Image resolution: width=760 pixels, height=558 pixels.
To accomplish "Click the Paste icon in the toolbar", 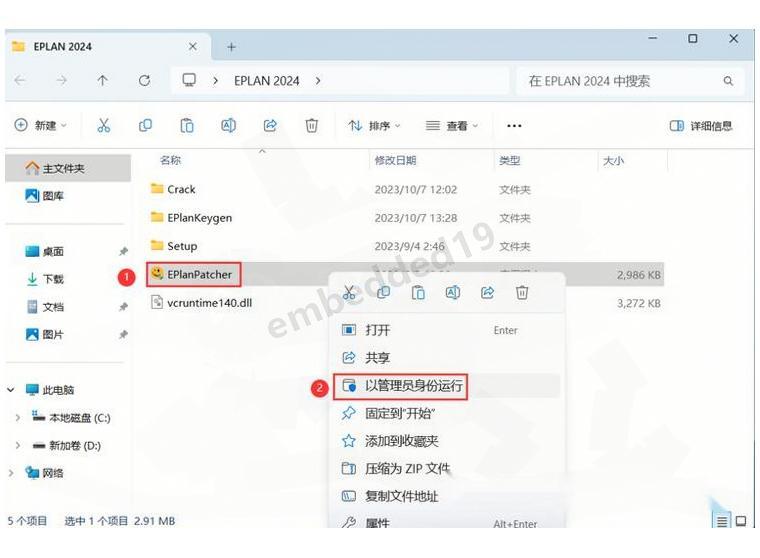I will coord(187,126).
